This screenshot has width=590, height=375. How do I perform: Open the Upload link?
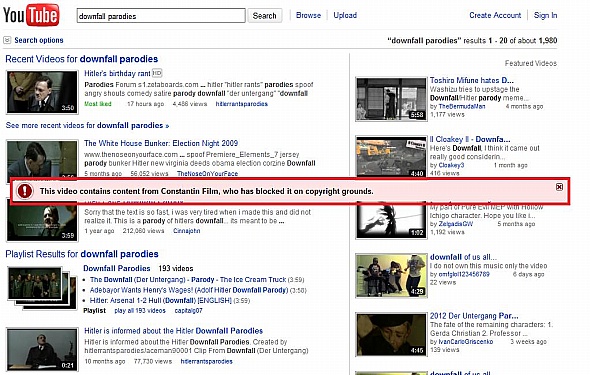click(x=345, y=15)
